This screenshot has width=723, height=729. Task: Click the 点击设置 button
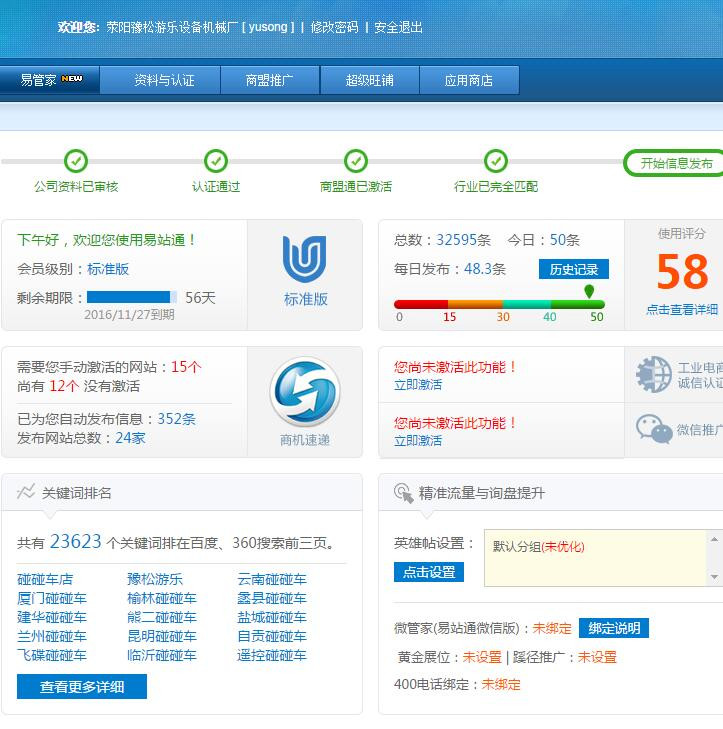coord(429,572)
